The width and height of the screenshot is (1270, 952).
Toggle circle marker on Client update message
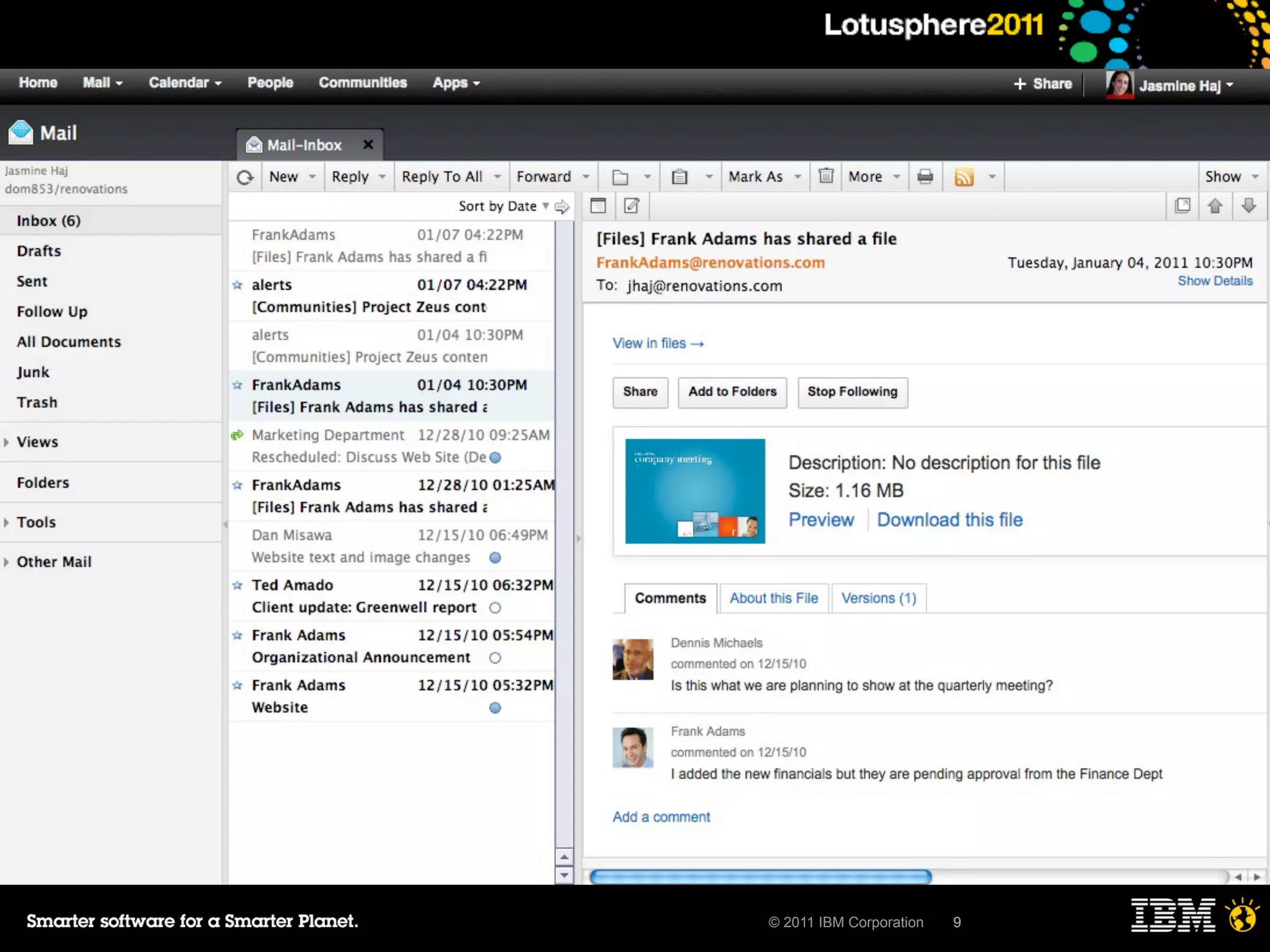point(495,608)
